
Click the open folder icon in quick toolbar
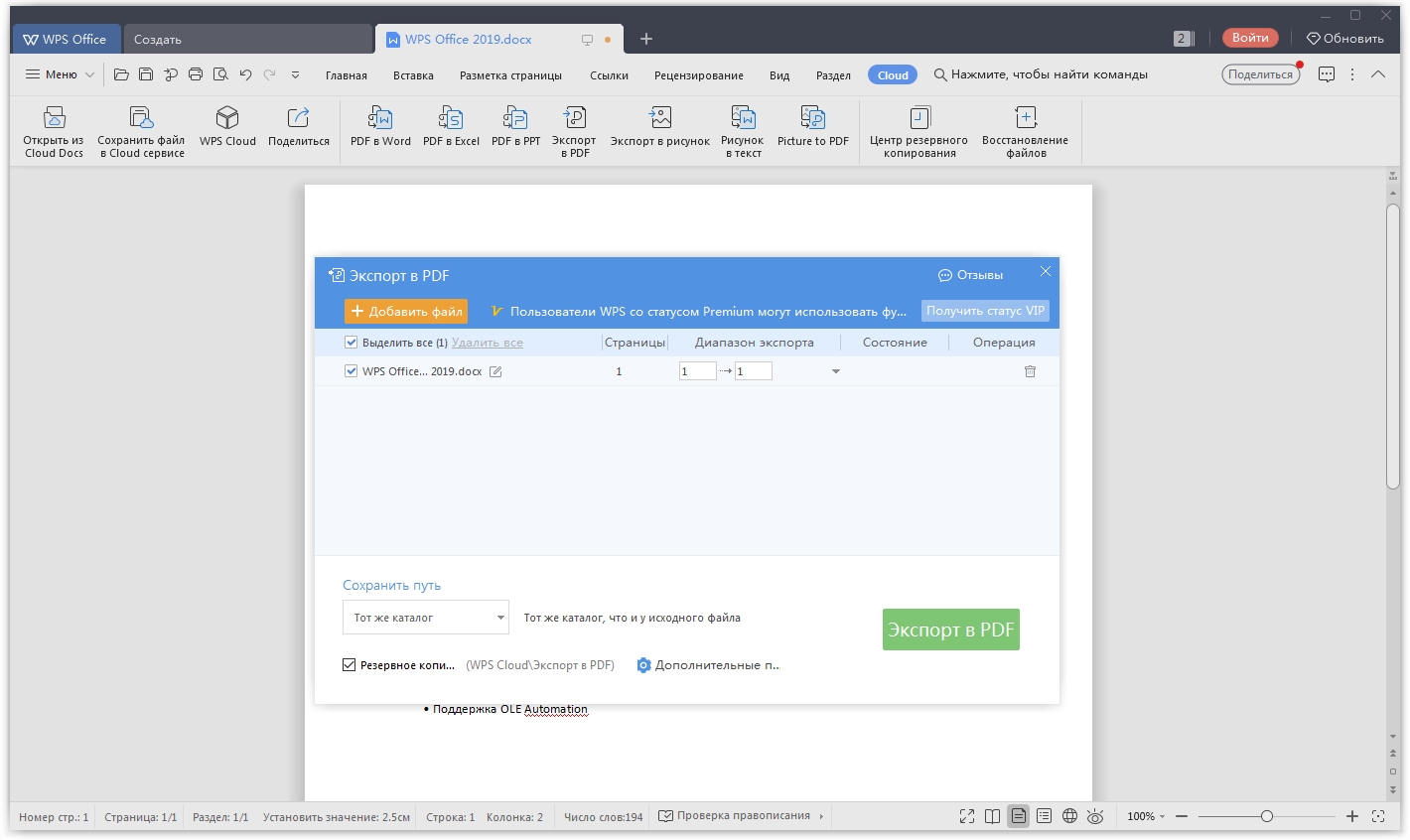pos(121,74)
